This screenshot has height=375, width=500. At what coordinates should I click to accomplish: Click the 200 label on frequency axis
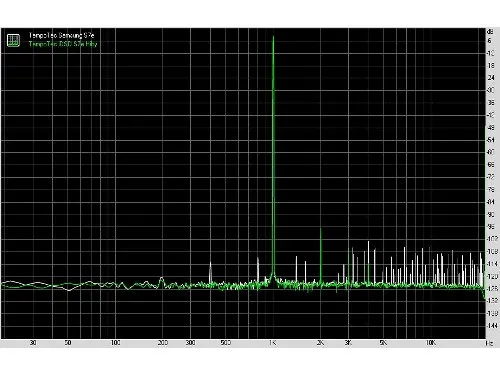163,343
